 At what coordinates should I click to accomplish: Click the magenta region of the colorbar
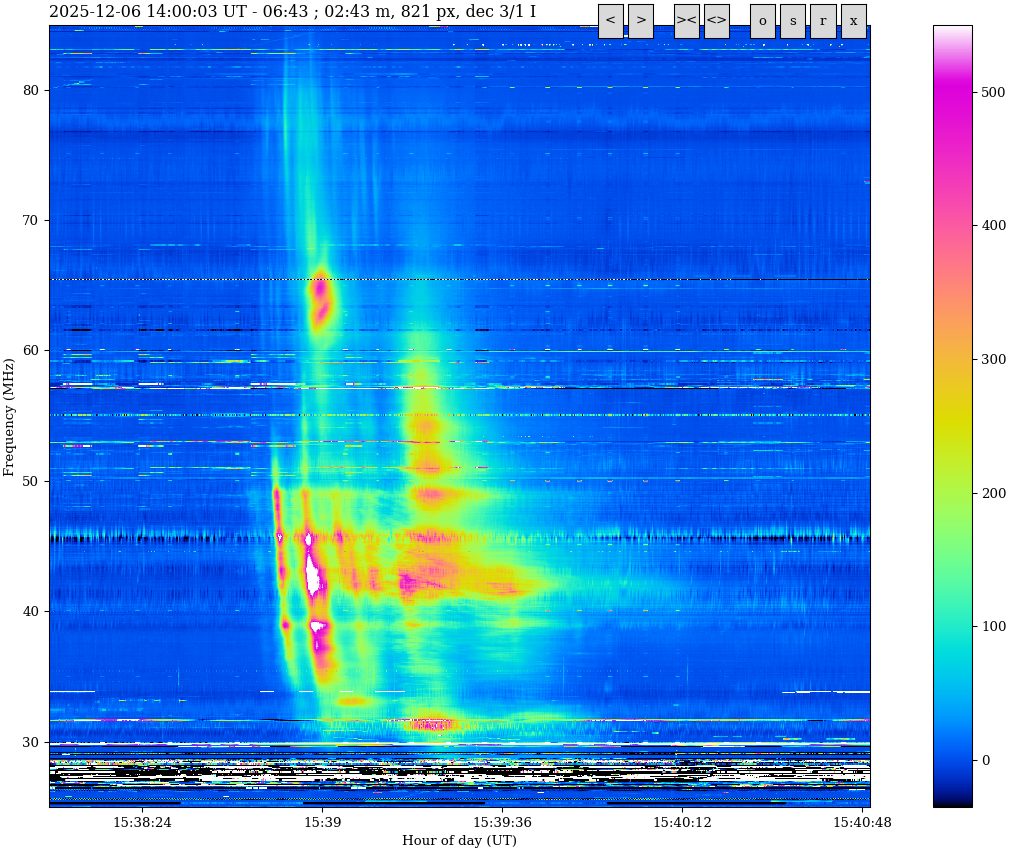click(x=951, y=100)
